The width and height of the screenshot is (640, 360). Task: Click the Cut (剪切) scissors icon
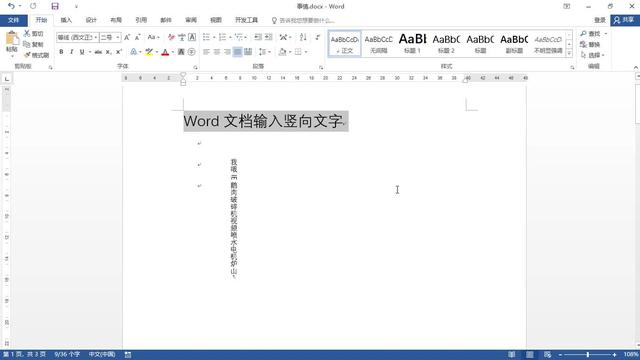[x=27, y=33]
